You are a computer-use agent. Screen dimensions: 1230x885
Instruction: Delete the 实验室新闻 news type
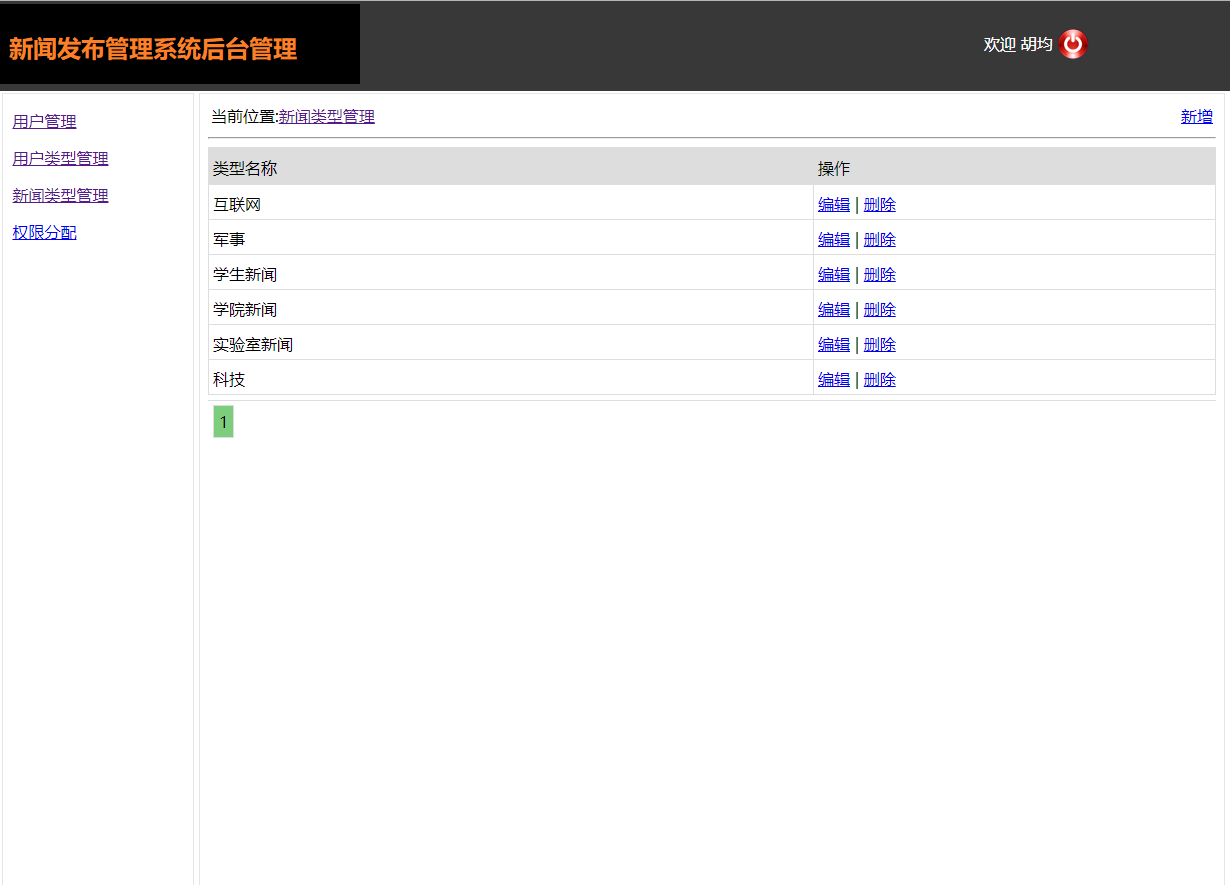[879, 344]
